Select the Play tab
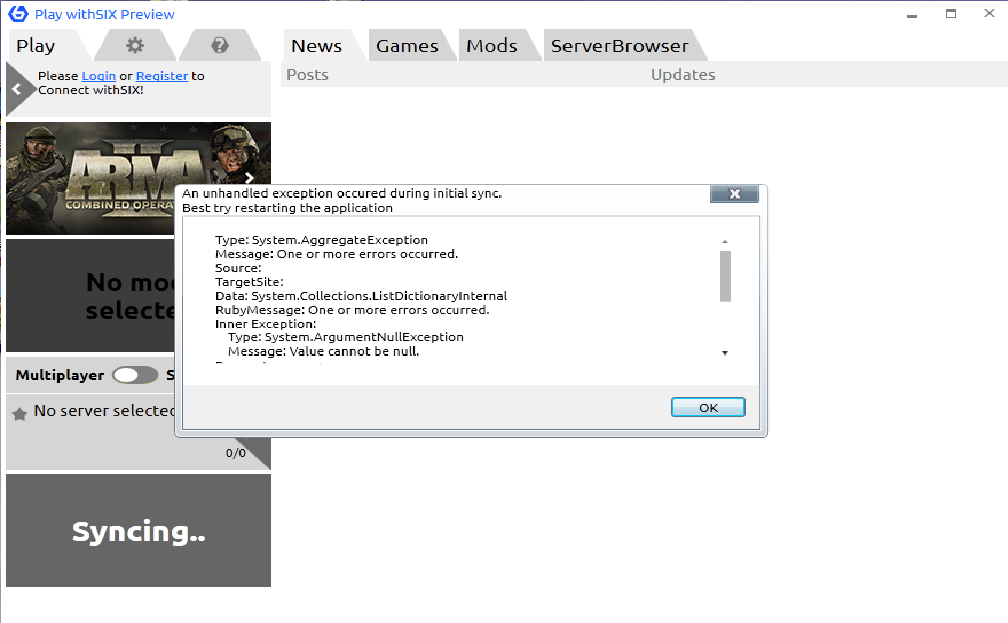This screenshot has width=1008, height=623. [36, 46]
